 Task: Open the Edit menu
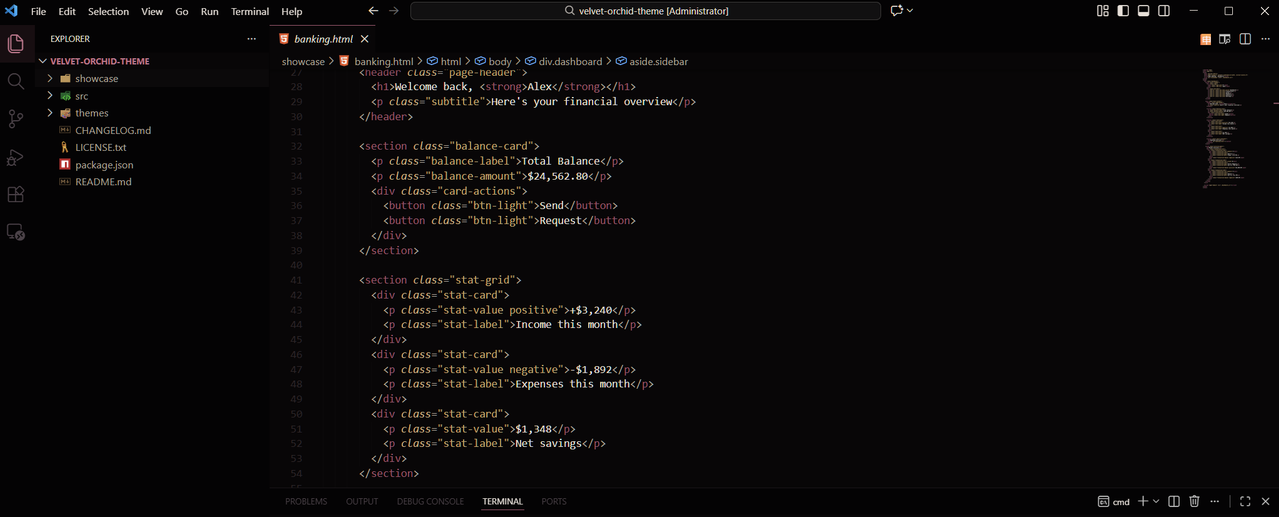(x=67, y=11)
